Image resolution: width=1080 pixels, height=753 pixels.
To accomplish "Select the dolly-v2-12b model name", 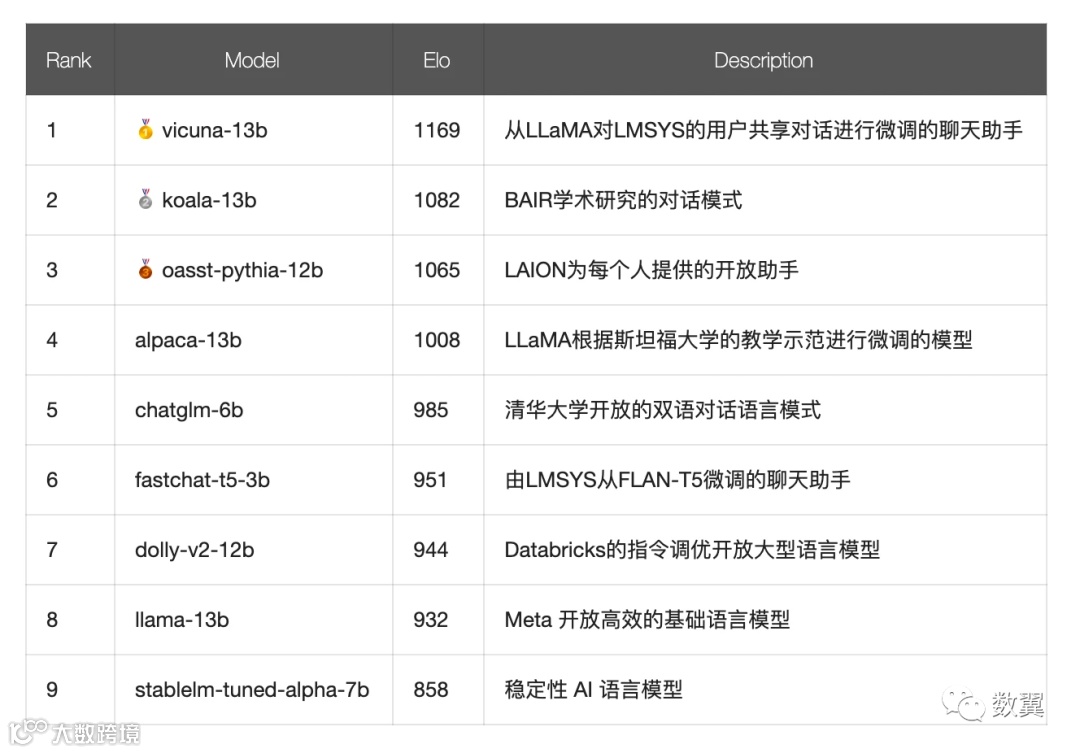I will (194, 550).
